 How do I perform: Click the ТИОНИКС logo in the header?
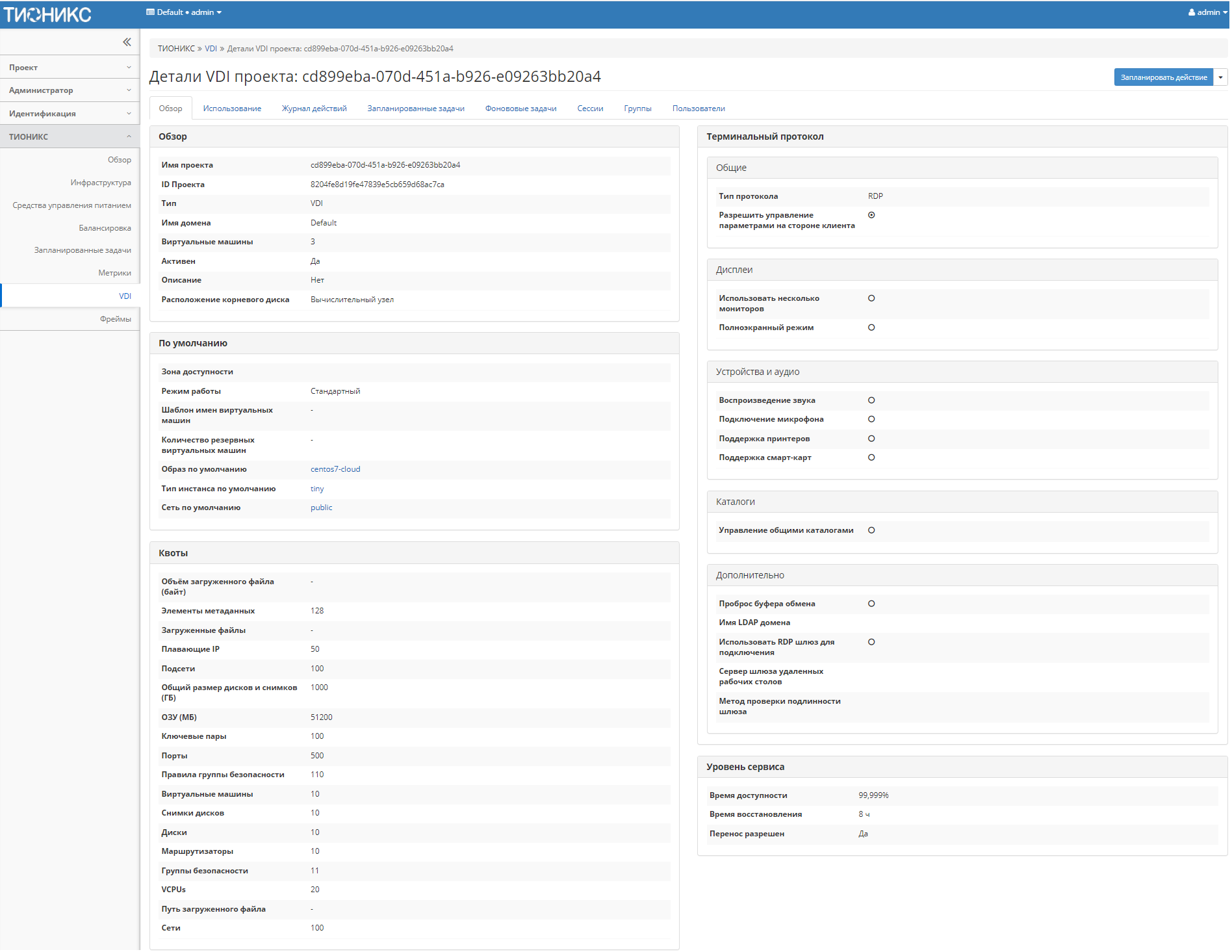(x=48, y=13)
